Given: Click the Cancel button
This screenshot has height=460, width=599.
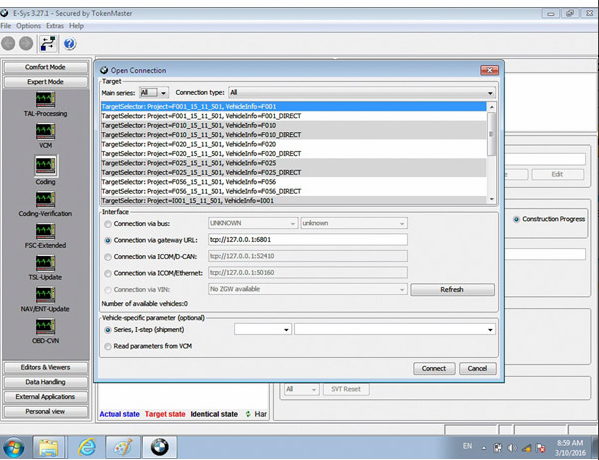Looking at the screenshot, I should pos(478,368).
